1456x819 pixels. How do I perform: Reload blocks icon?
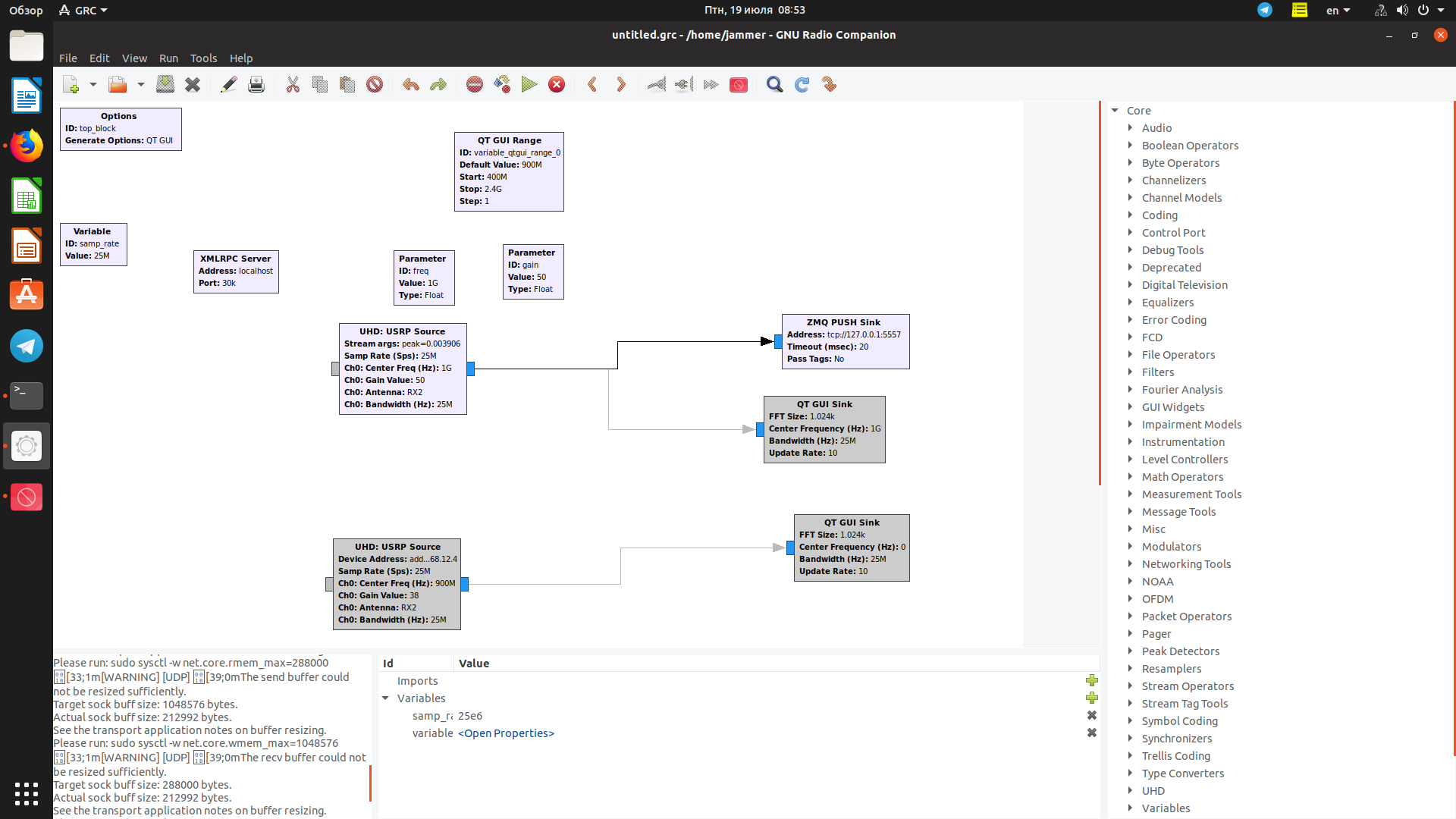click(802, 85)
